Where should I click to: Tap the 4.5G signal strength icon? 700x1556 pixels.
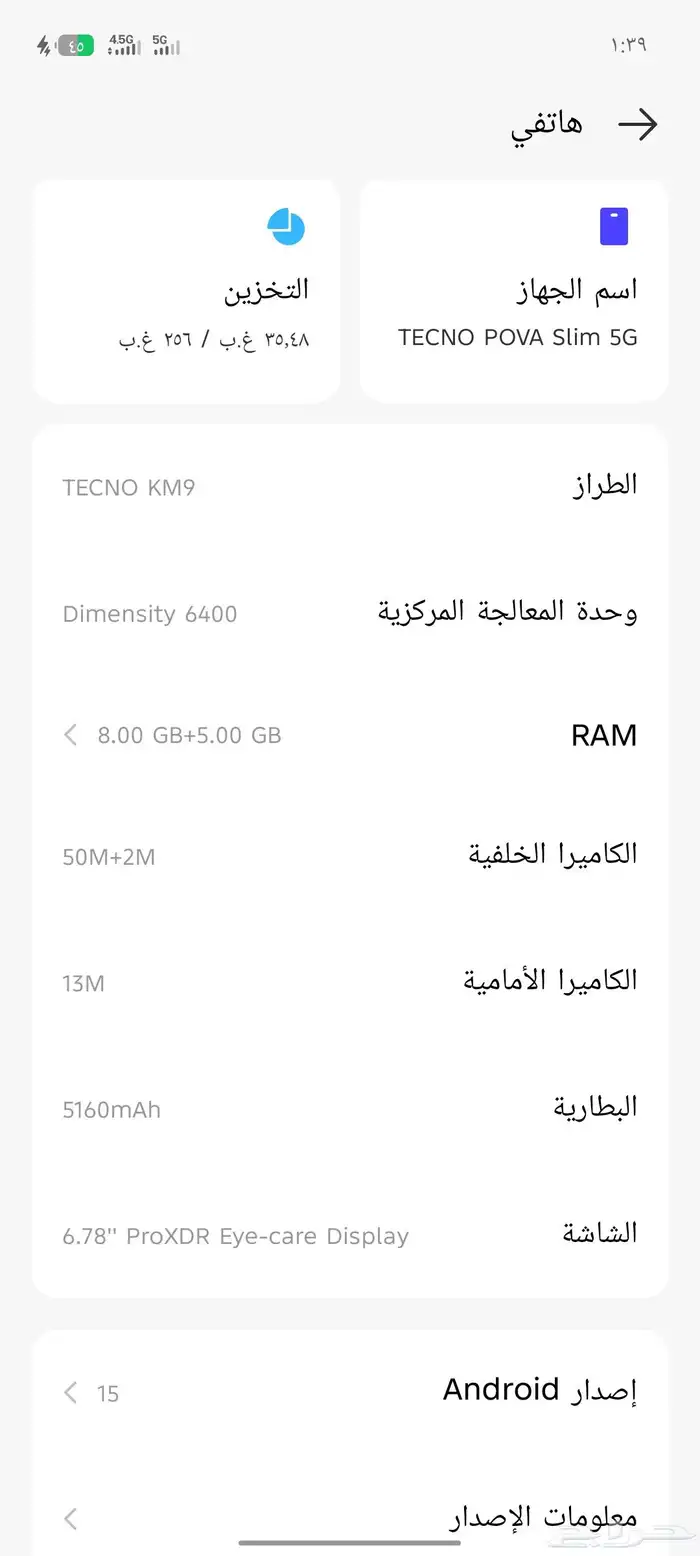click(124, 45)
